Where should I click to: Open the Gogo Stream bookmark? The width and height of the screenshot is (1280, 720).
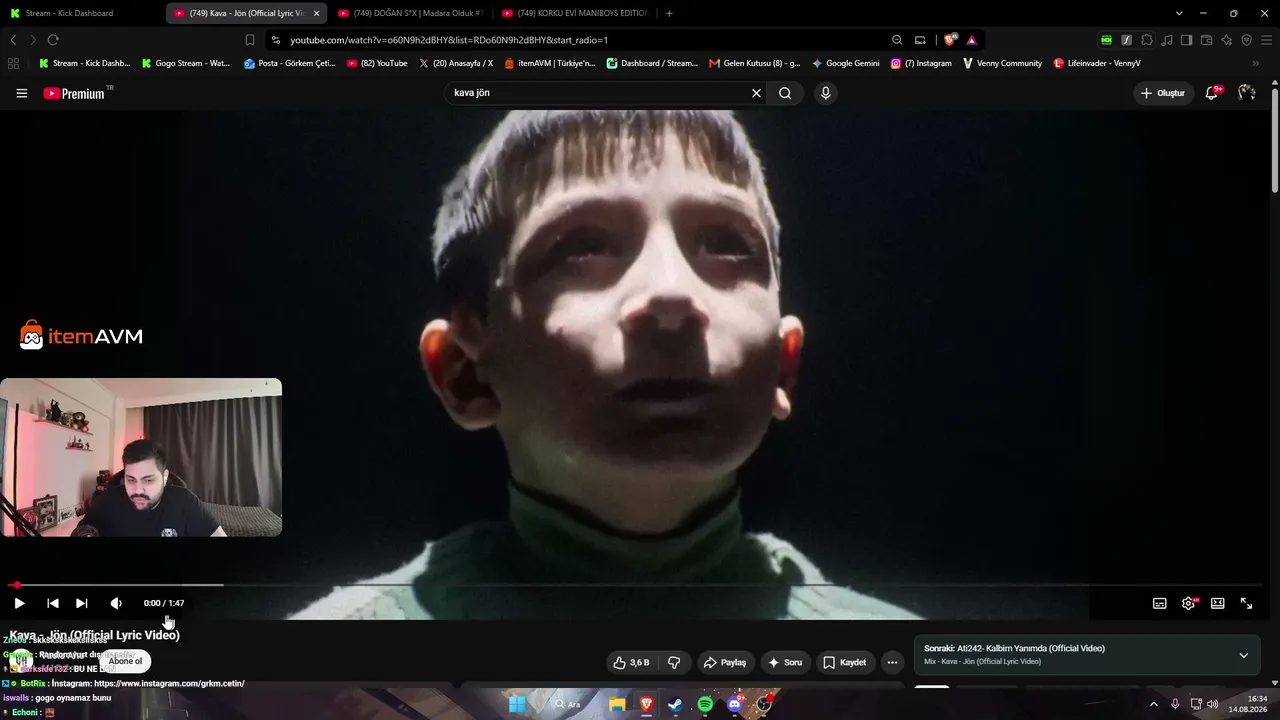pos(186,63)
